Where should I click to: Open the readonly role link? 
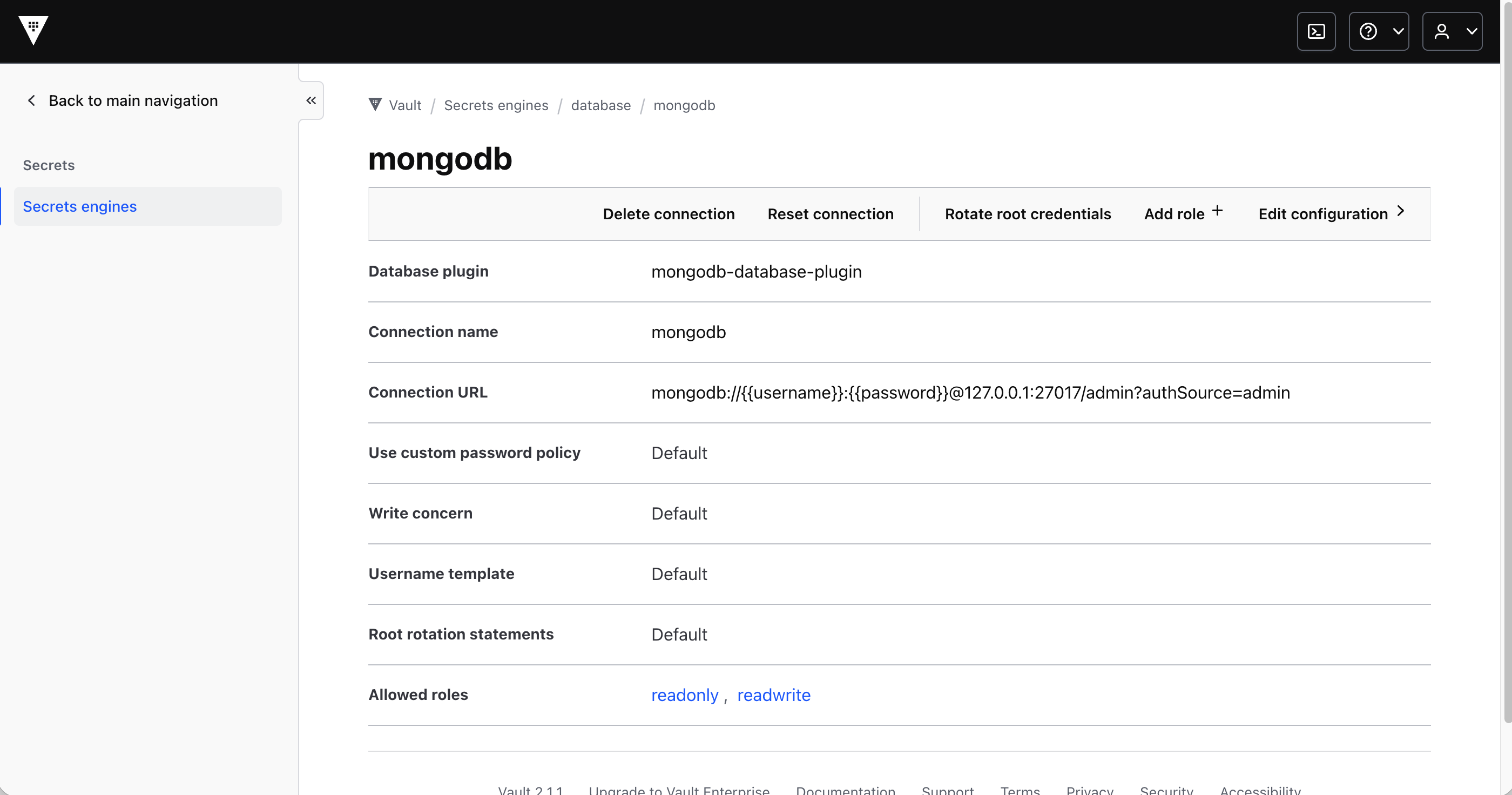(684, 695)
